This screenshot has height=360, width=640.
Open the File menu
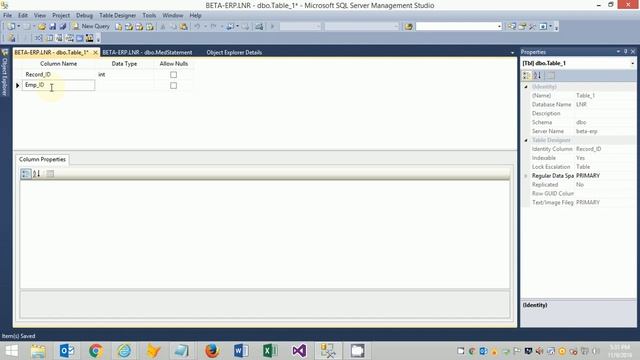(x=7, y=16)
